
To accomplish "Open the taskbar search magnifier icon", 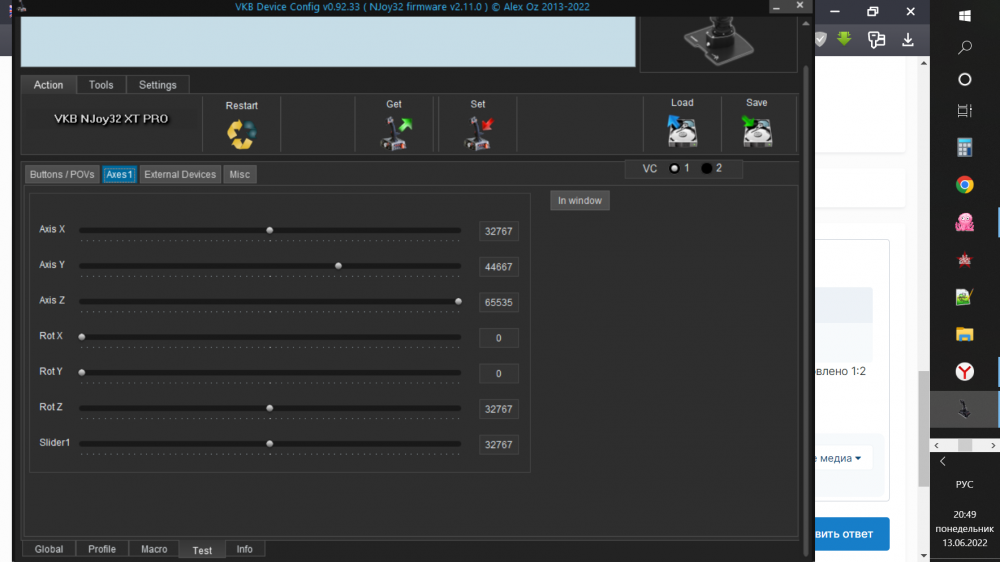I will 964,47.
